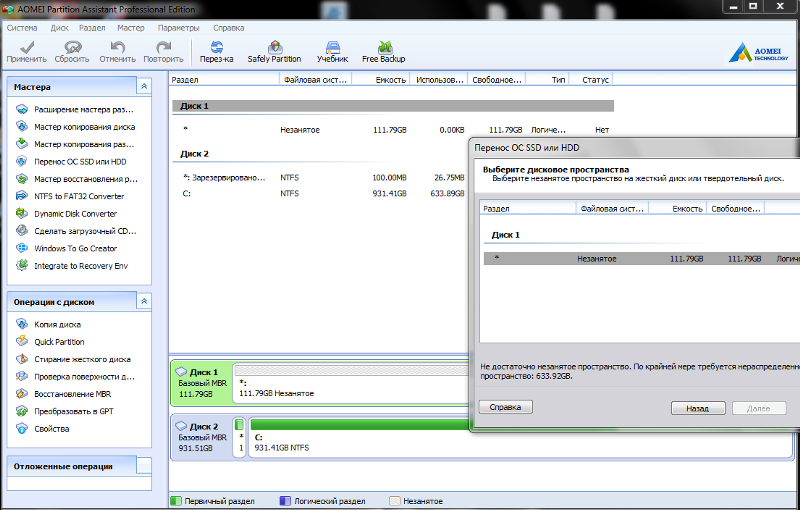
Task: Open the Справка menu
Action: point(229,28)
